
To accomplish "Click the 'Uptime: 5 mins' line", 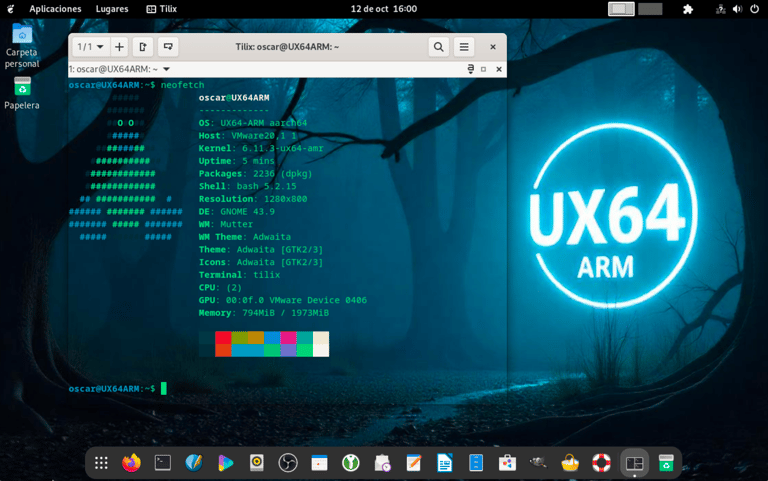I will pyautogui.click(x=237, y=161).
